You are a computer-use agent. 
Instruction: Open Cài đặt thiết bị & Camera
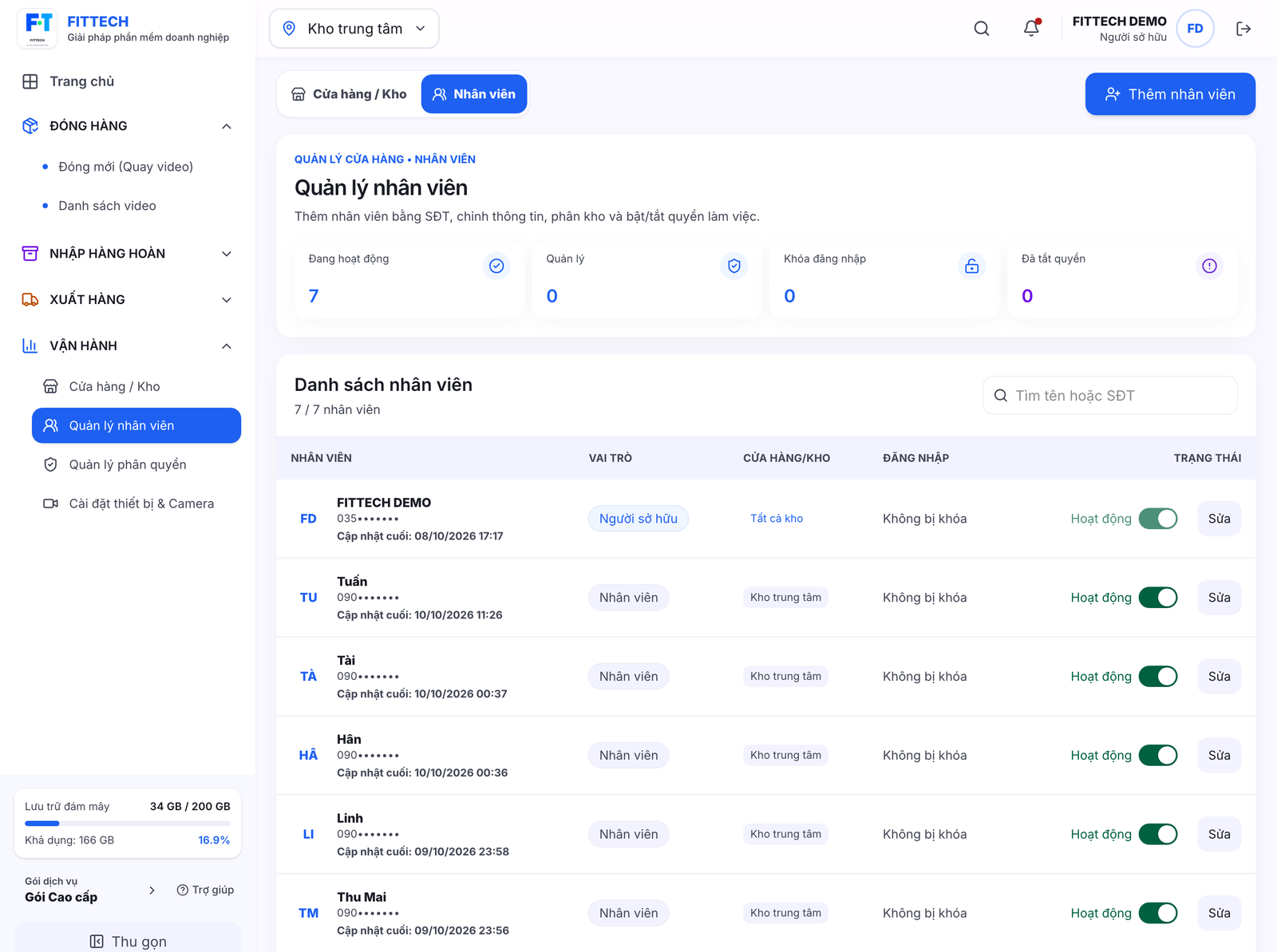[136, 504]
